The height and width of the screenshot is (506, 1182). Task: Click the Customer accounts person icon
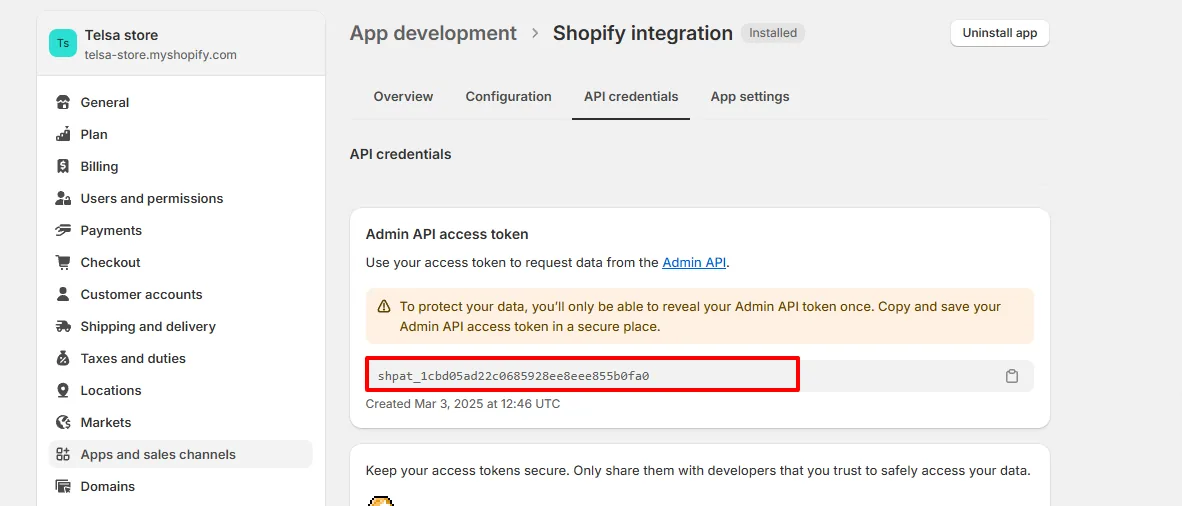click(x=63, y=295)
